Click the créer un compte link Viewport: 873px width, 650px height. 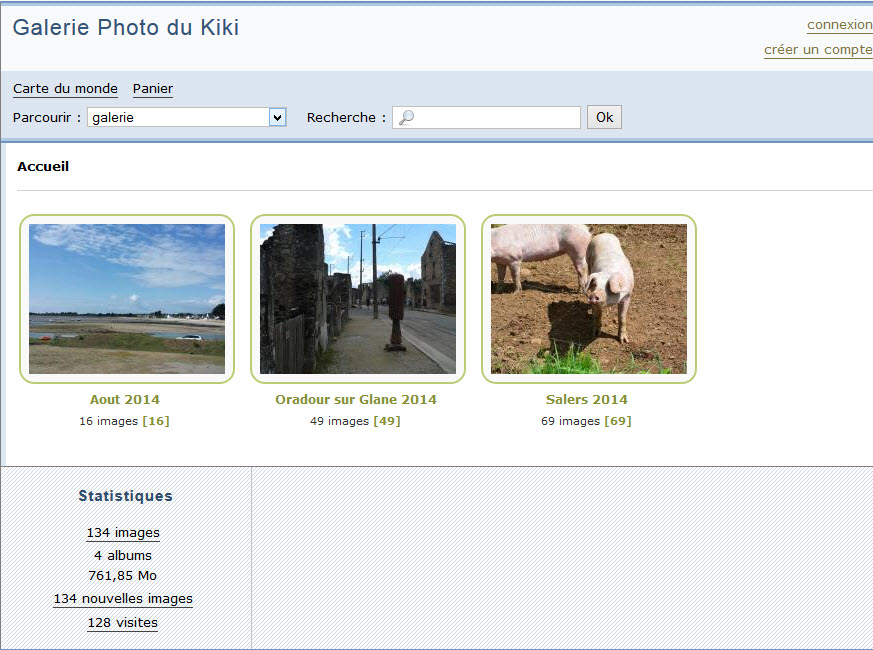[818, 50]
